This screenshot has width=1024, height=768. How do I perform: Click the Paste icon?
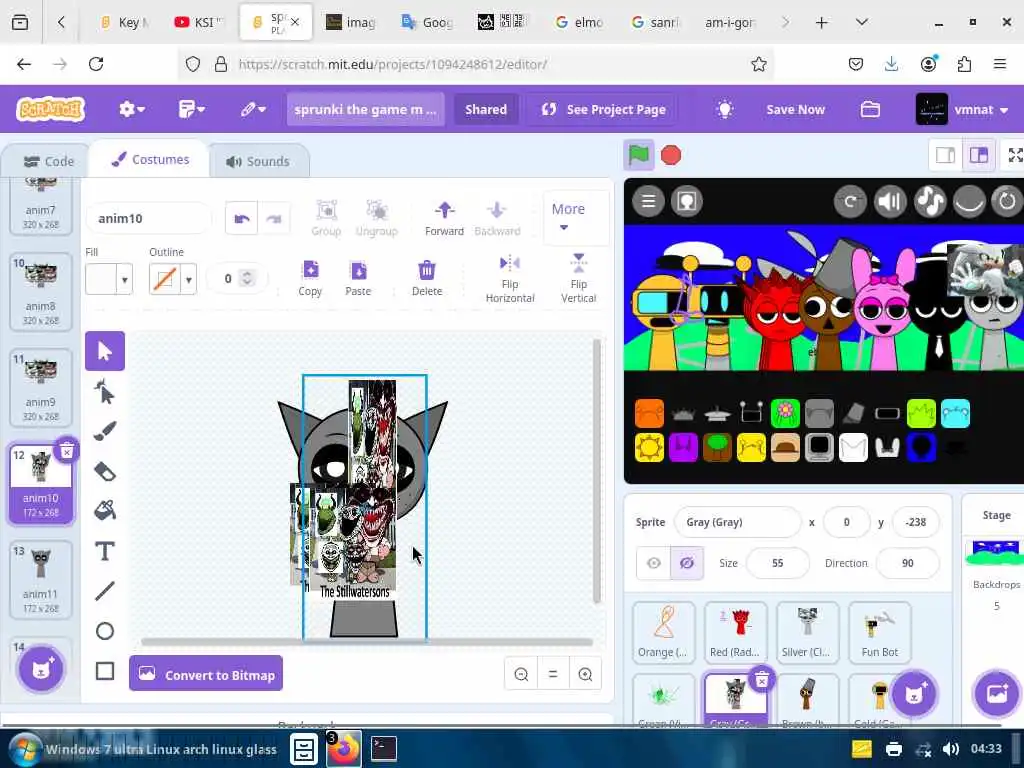click(358, 278)
